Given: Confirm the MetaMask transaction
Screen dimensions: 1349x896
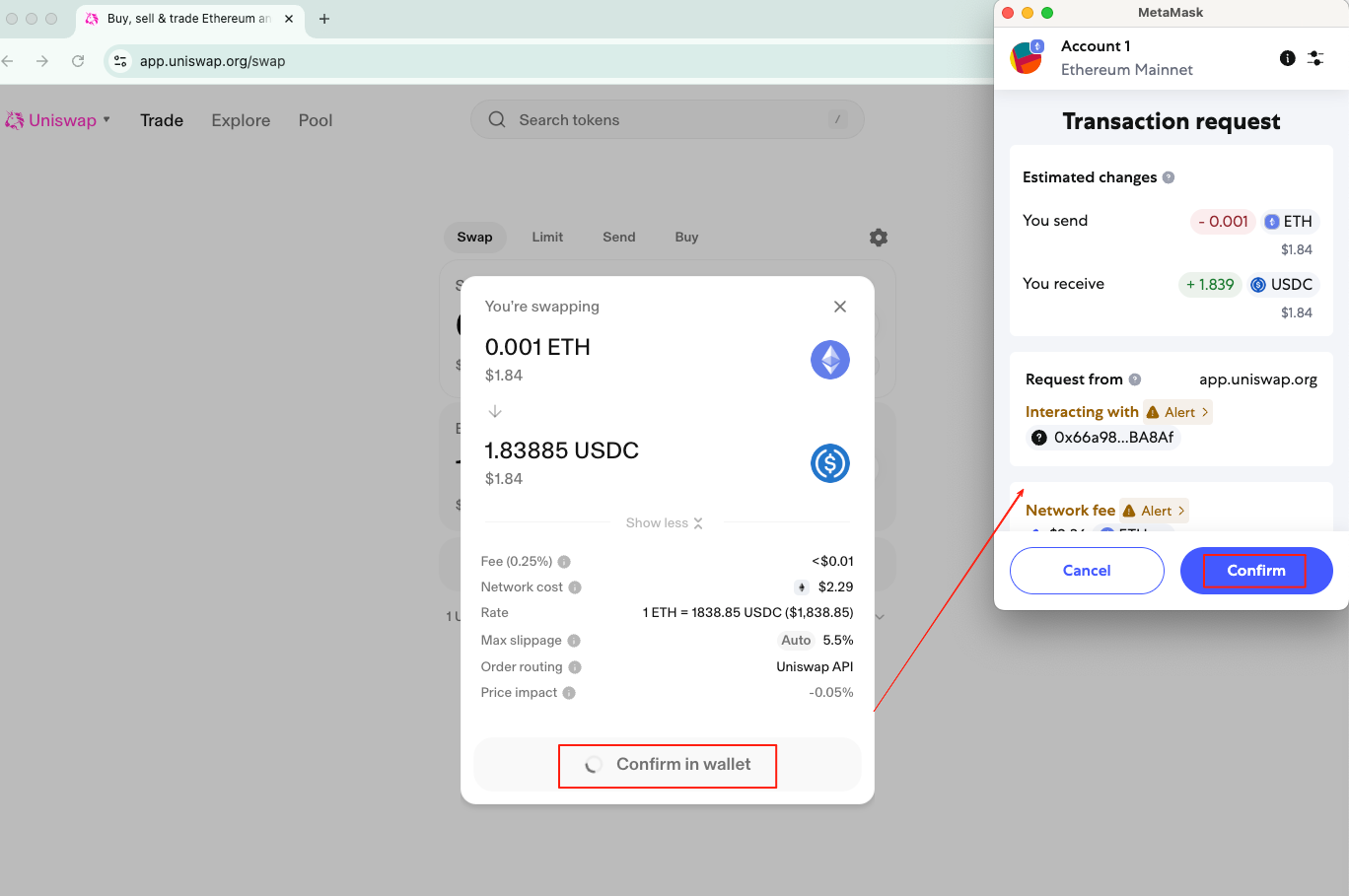Looking at the screenshot, I should 1255,571.
